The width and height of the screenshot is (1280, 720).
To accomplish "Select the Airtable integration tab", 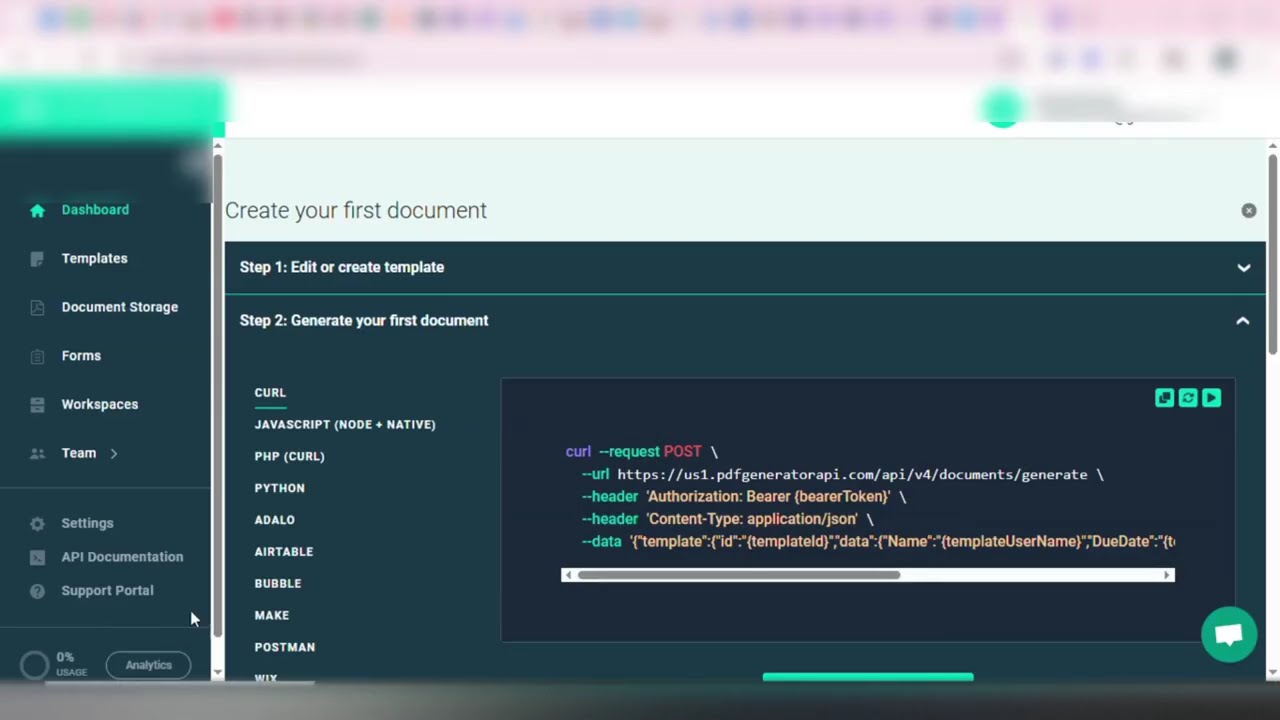I will tap(283, 552).
